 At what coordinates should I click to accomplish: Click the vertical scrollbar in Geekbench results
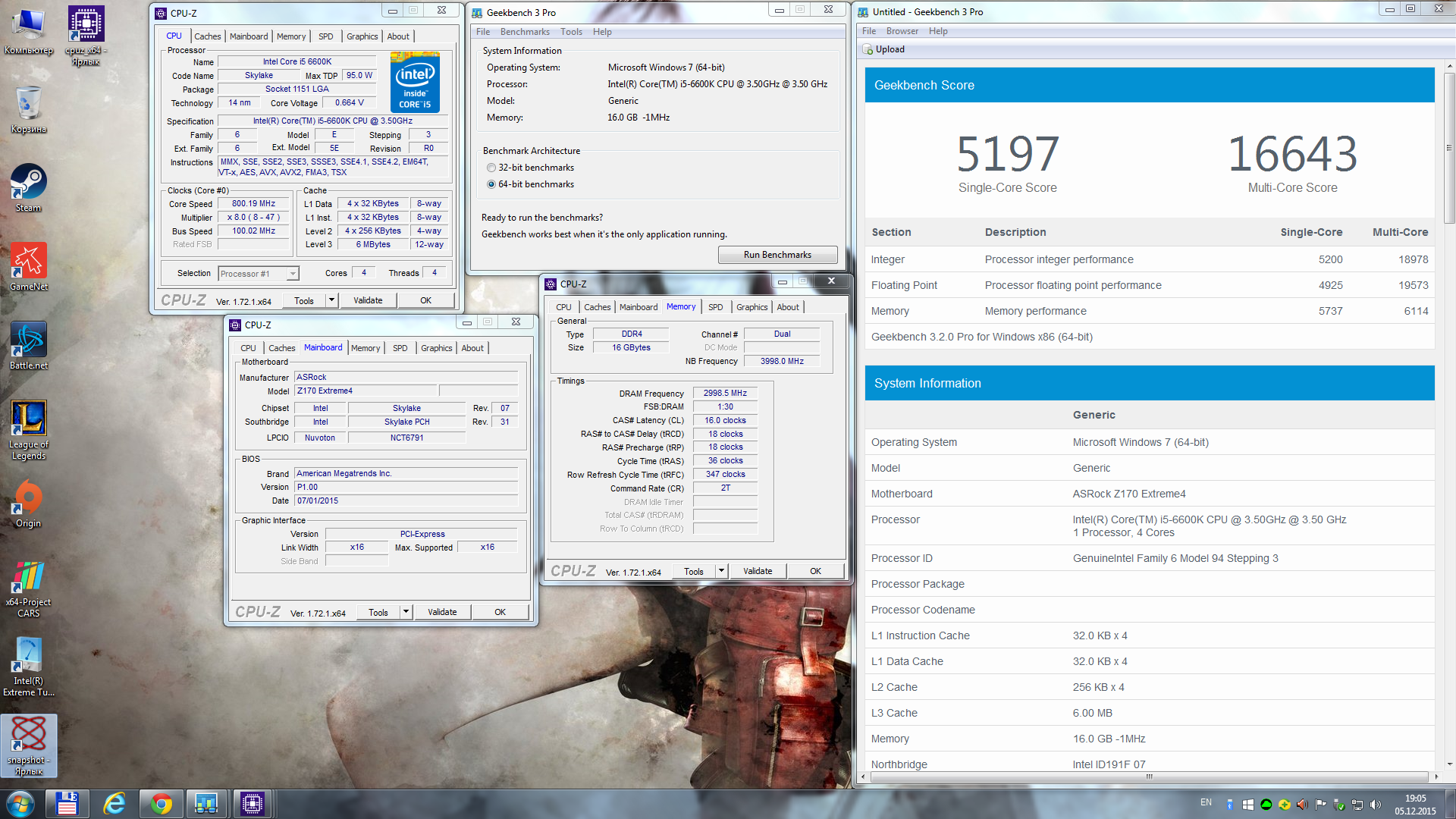point(1448,148)
